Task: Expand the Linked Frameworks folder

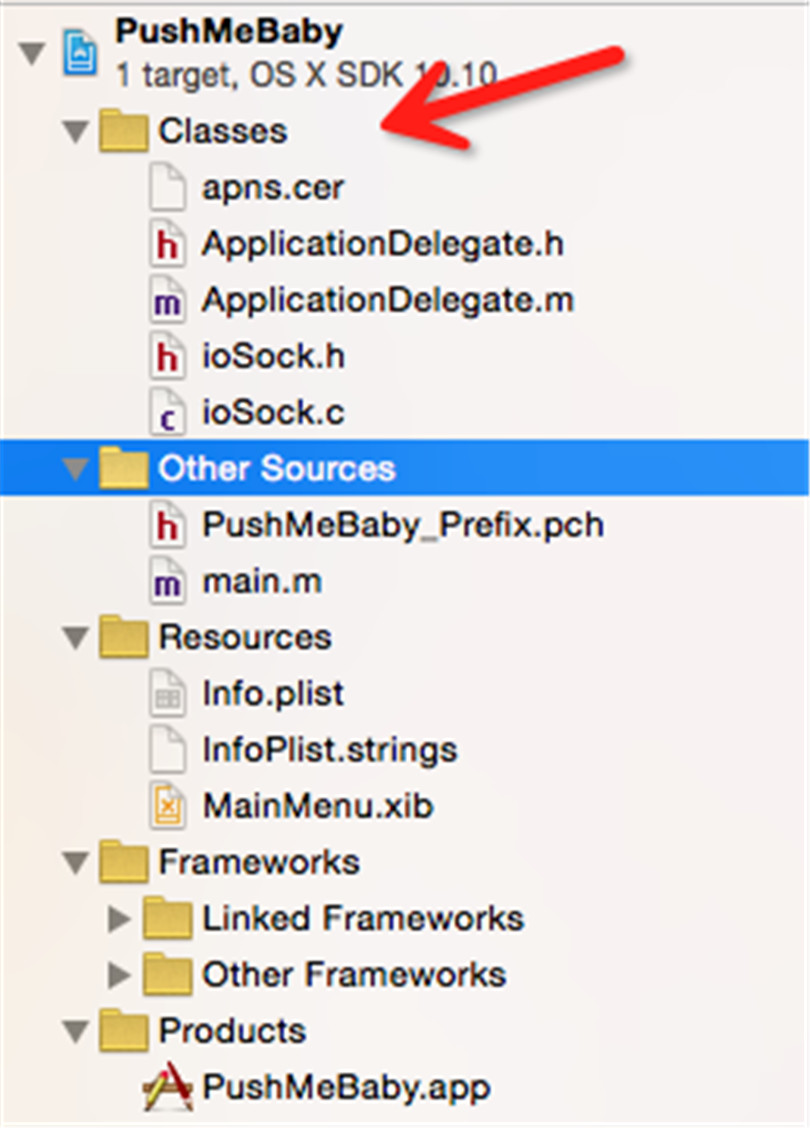Action: [119, 919]
